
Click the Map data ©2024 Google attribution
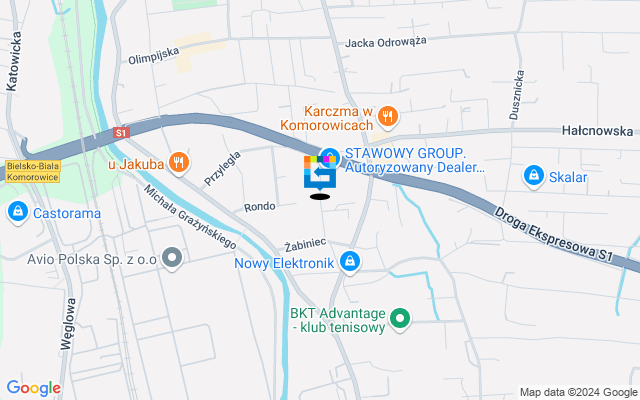click(x=579, y=392)
